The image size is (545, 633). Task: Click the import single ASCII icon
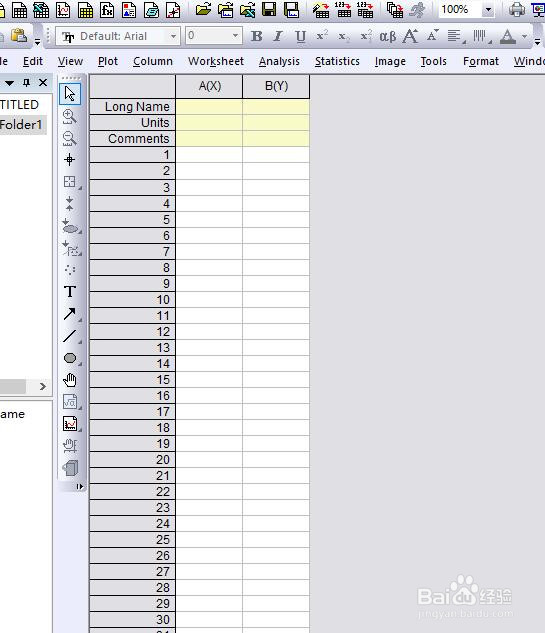[343, 10]
